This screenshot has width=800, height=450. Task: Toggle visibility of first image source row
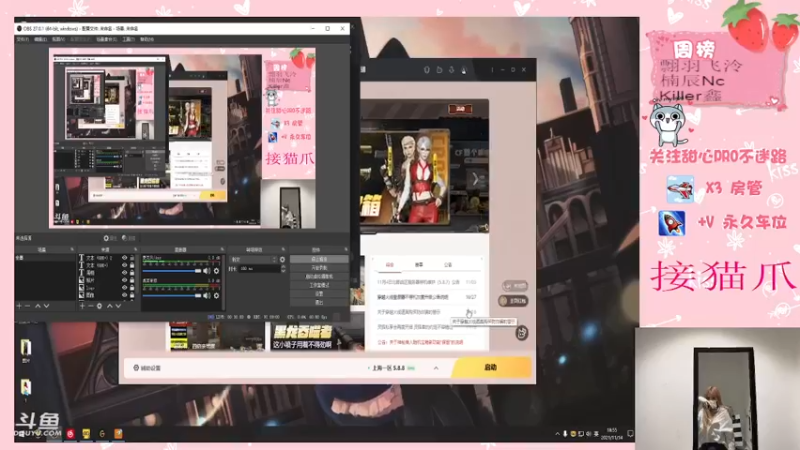pos(124,280)
